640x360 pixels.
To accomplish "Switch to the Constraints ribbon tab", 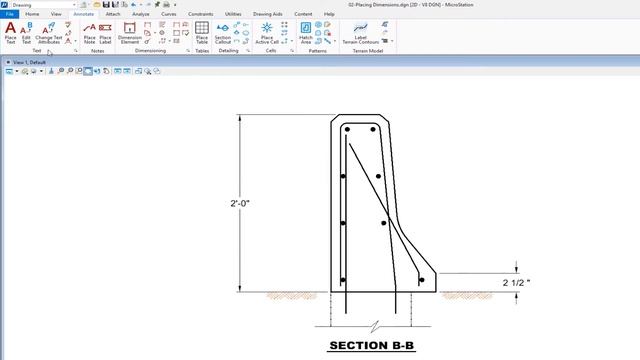I will [x=200, y=14].
